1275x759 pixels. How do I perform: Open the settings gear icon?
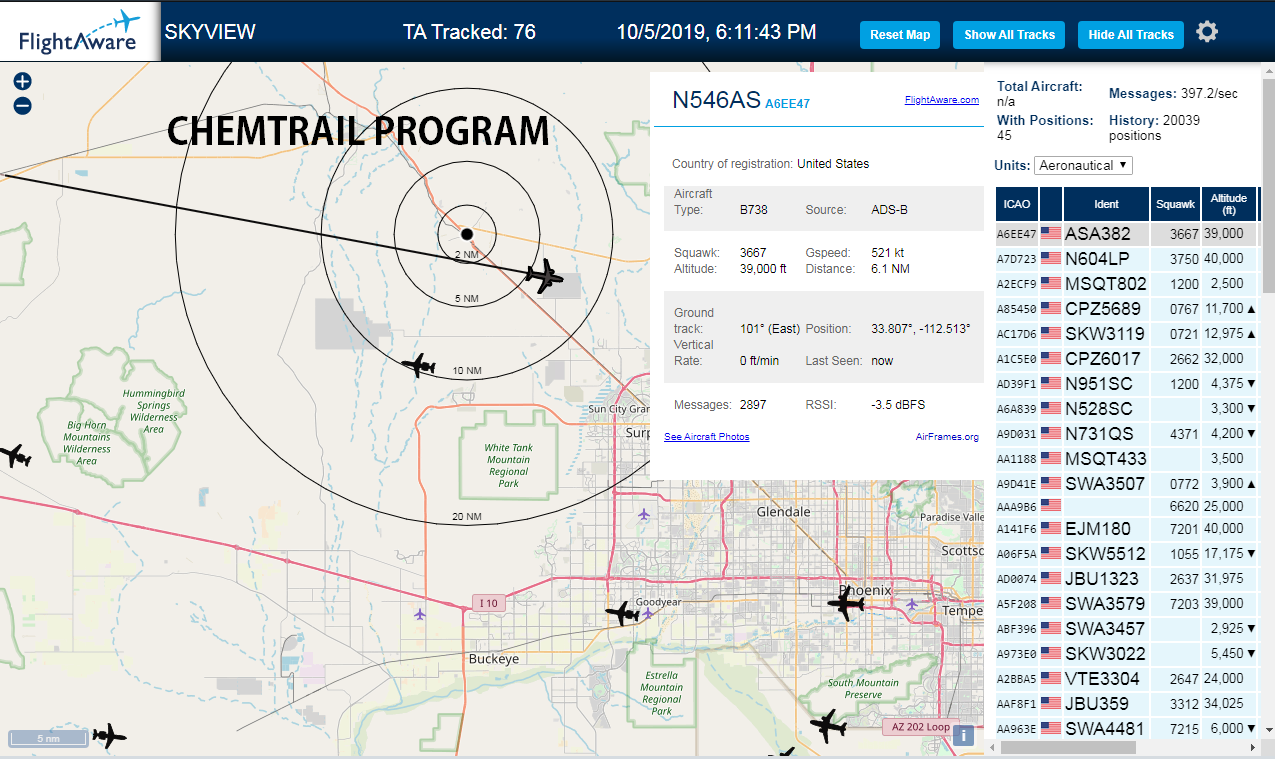[x=1207, y=32]
